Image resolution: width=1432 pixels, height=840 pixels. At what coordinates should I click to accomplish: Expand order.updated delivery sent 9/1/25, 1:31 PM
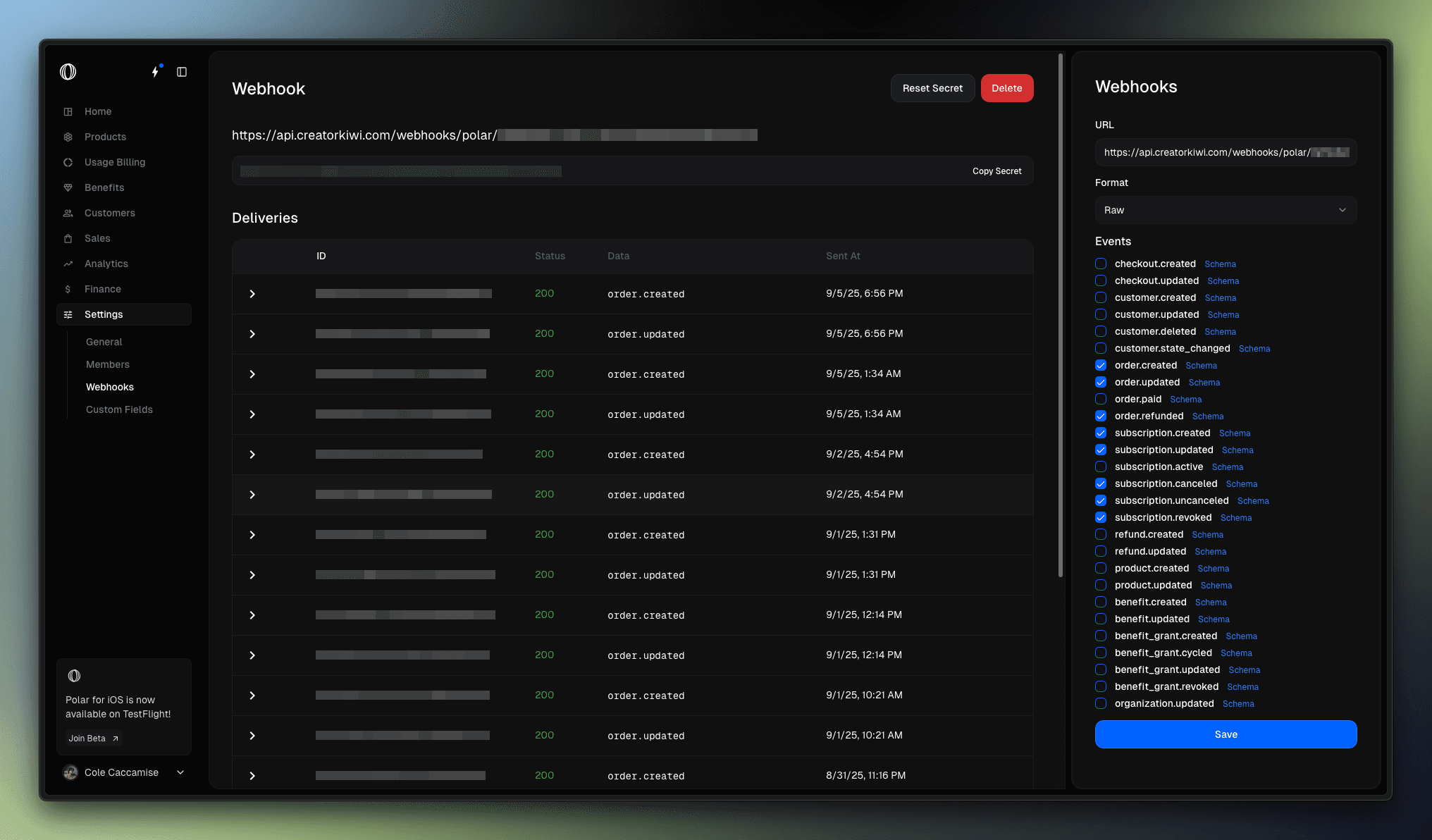(x=252, y=575)
